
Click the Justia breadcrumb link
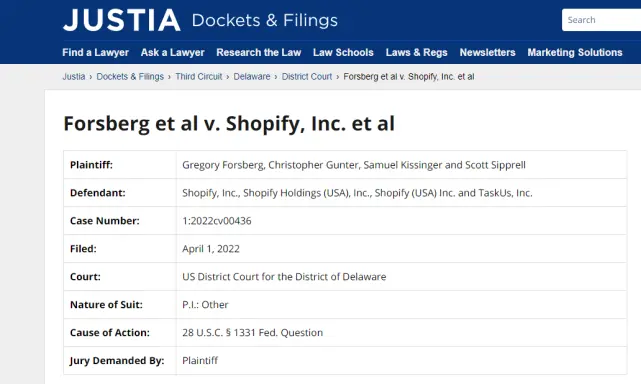74,76
